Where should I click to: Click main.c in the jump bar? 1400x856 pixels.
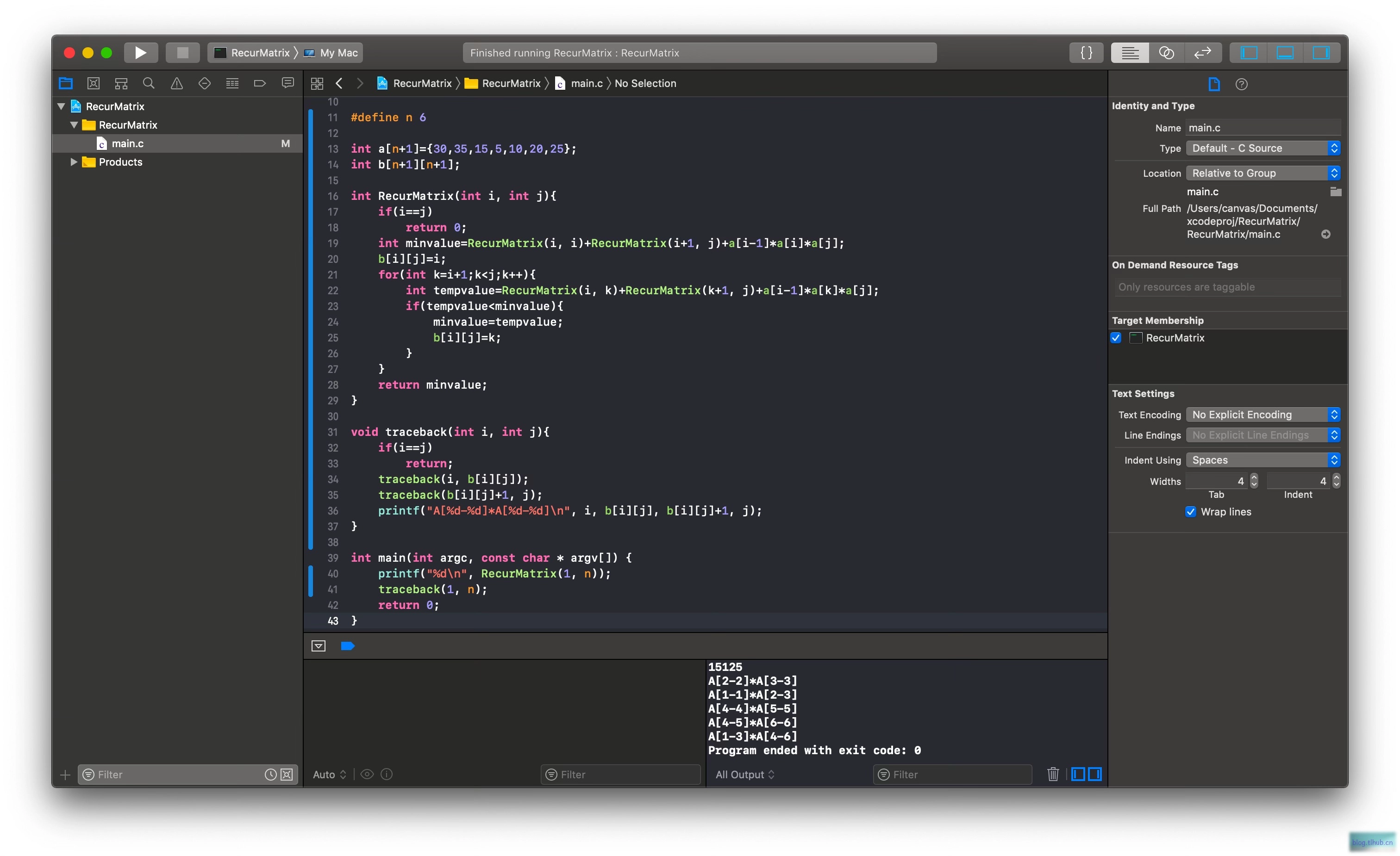[x=578, y=83]
